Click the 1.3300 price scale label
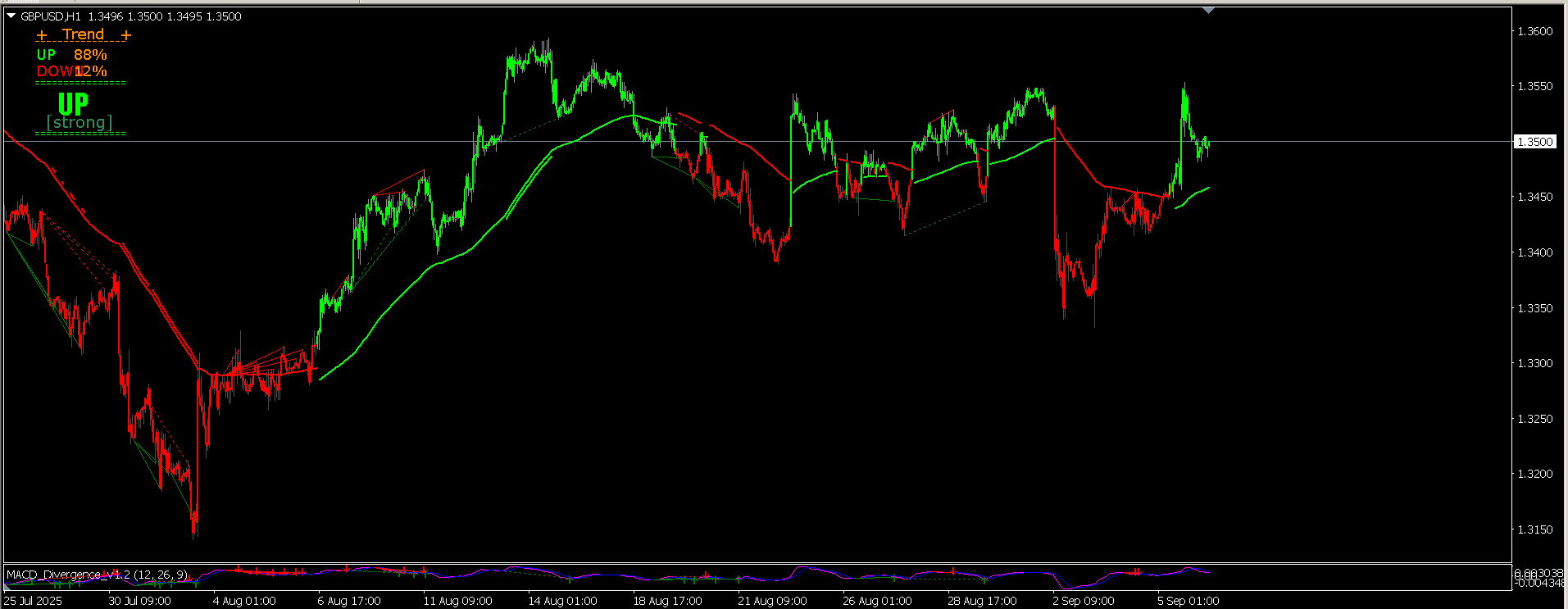 click(x=1535, y=363)
